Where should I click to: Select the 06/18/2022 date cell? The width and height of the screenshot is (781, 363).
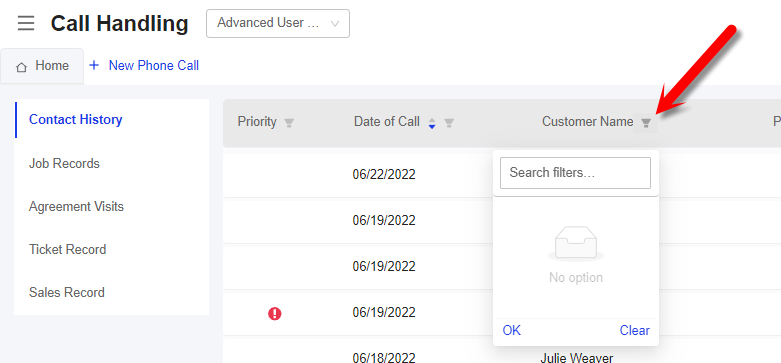pyautogui.click(x=384, y=358)
